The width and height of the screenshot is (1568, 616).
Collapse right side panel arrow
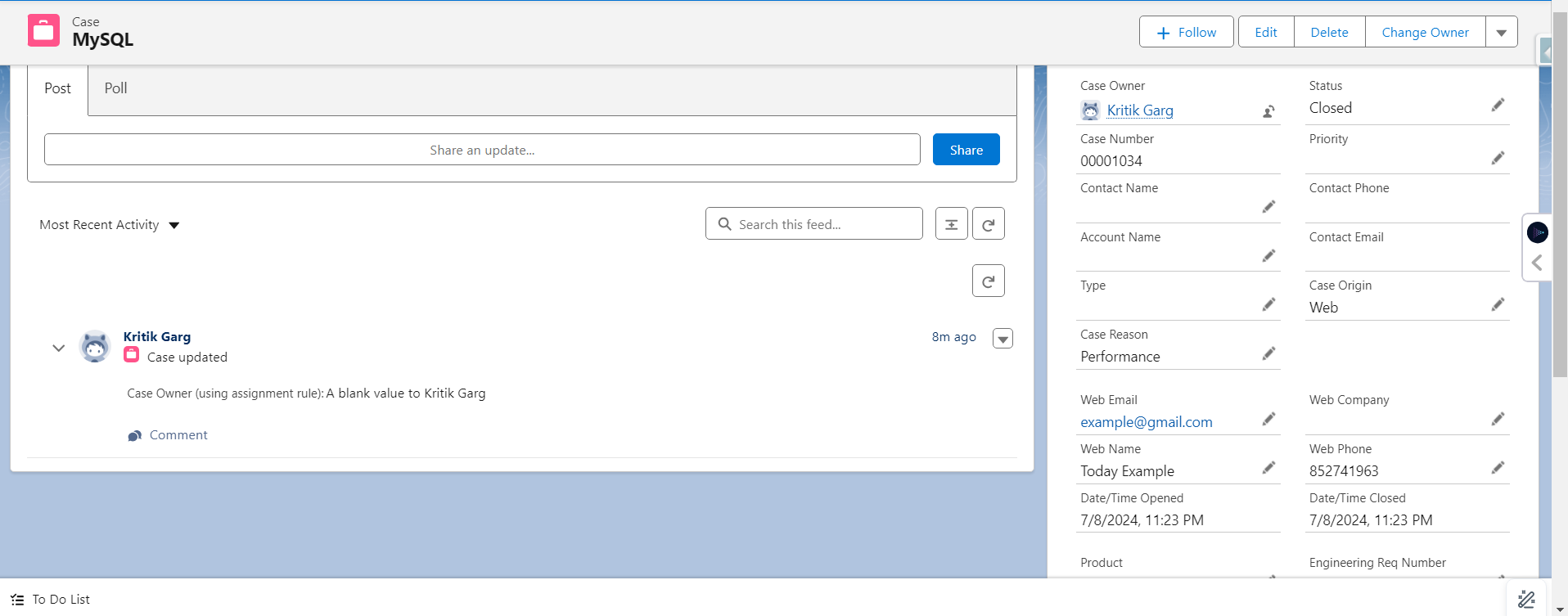coord(1537,263)
